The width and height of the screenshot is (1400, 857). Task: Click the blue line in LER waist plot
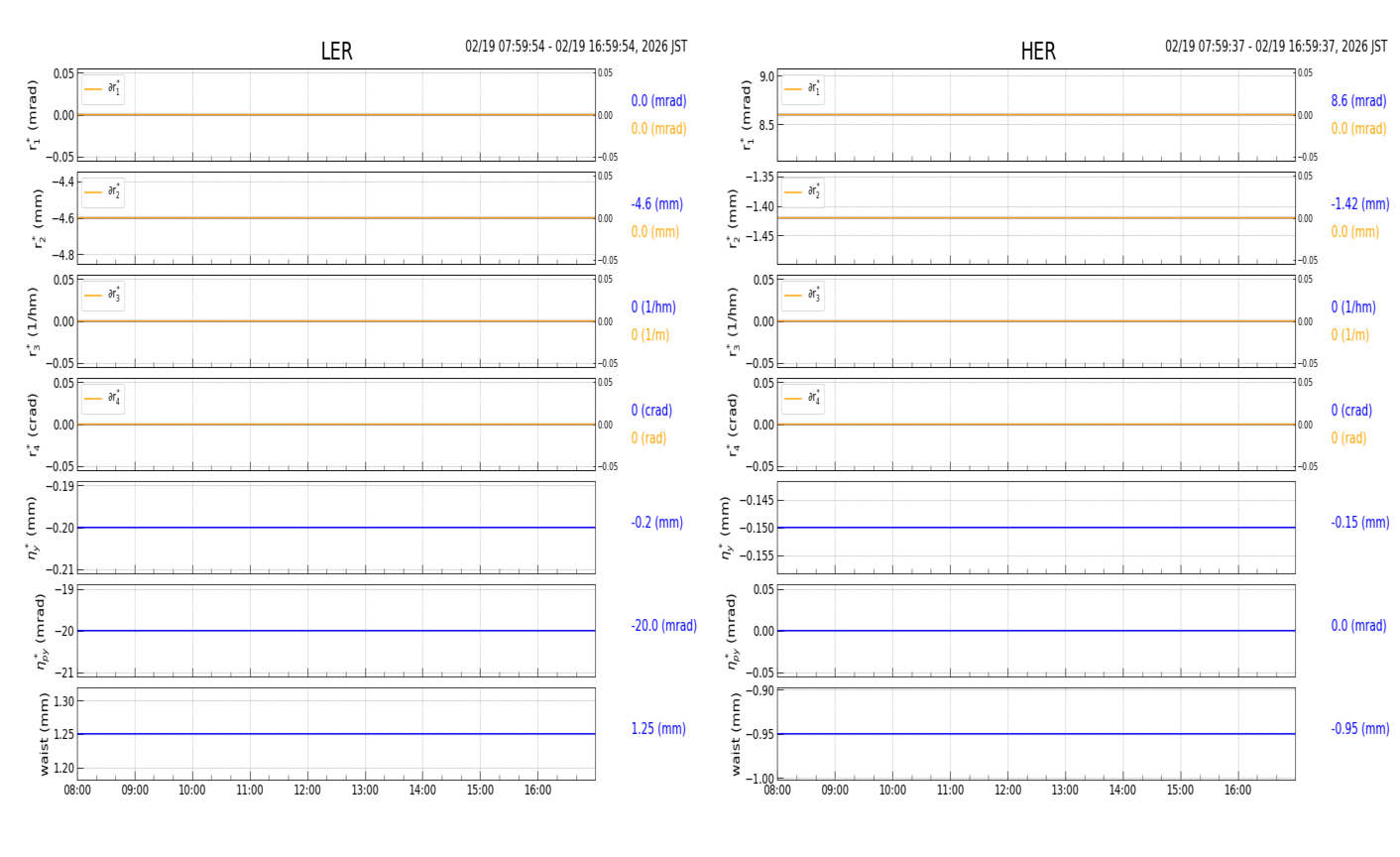coord(336,734)
